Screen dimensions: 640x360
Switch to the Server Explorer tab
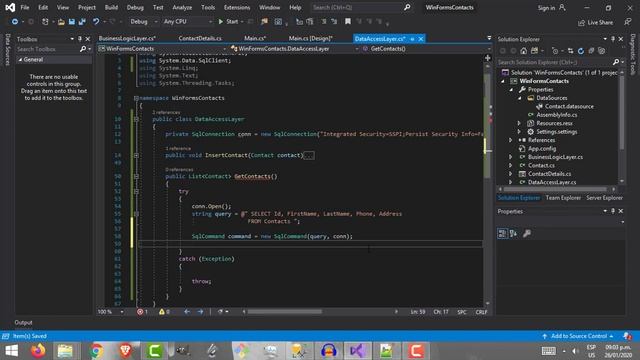(604, 198)
